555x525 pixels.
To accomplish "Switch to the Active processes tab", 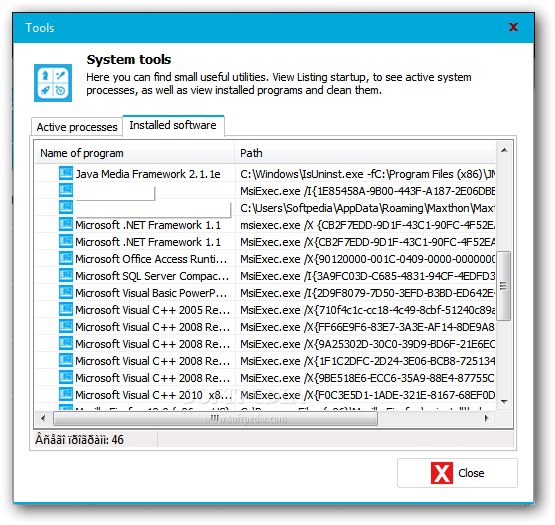I will point(77,127).
